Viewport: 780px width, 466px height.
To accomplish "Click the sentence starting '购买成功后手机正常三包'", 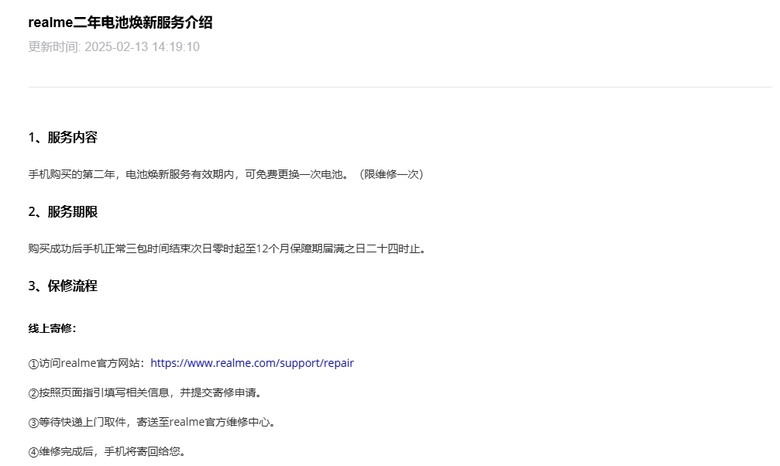I will click(227, 248).
